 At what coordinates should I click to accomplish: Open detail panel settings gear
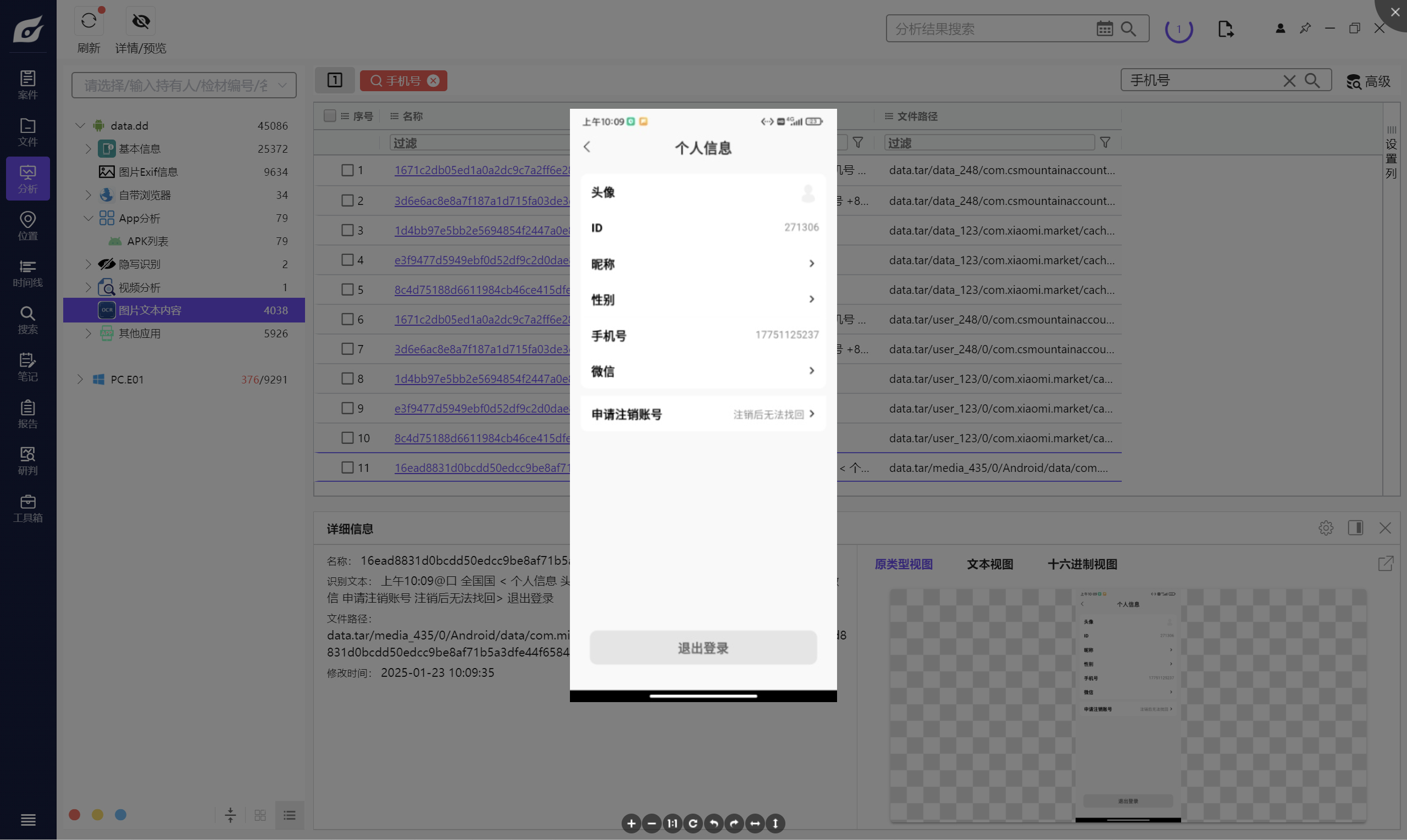click(x=1326, y=528)
